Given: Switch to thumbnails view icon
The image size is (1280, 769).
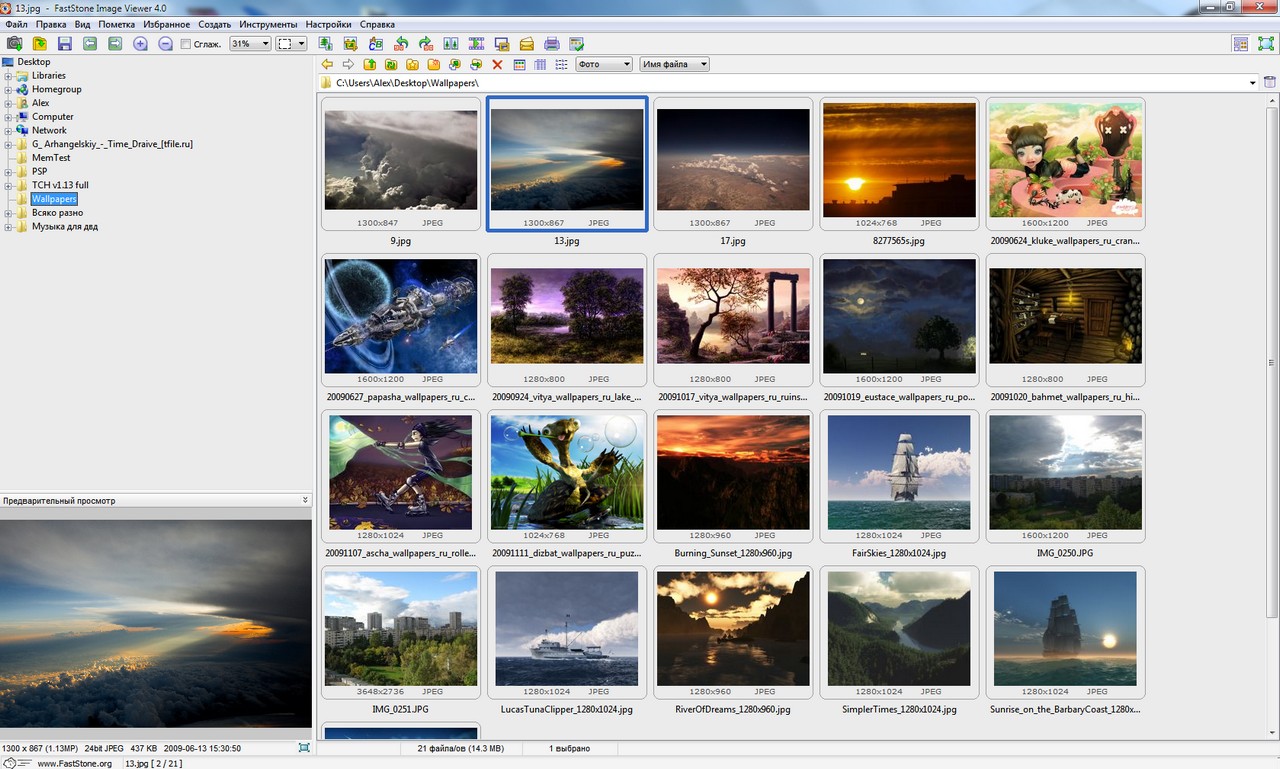Looking at the screenshot, I should click(519, 64).
